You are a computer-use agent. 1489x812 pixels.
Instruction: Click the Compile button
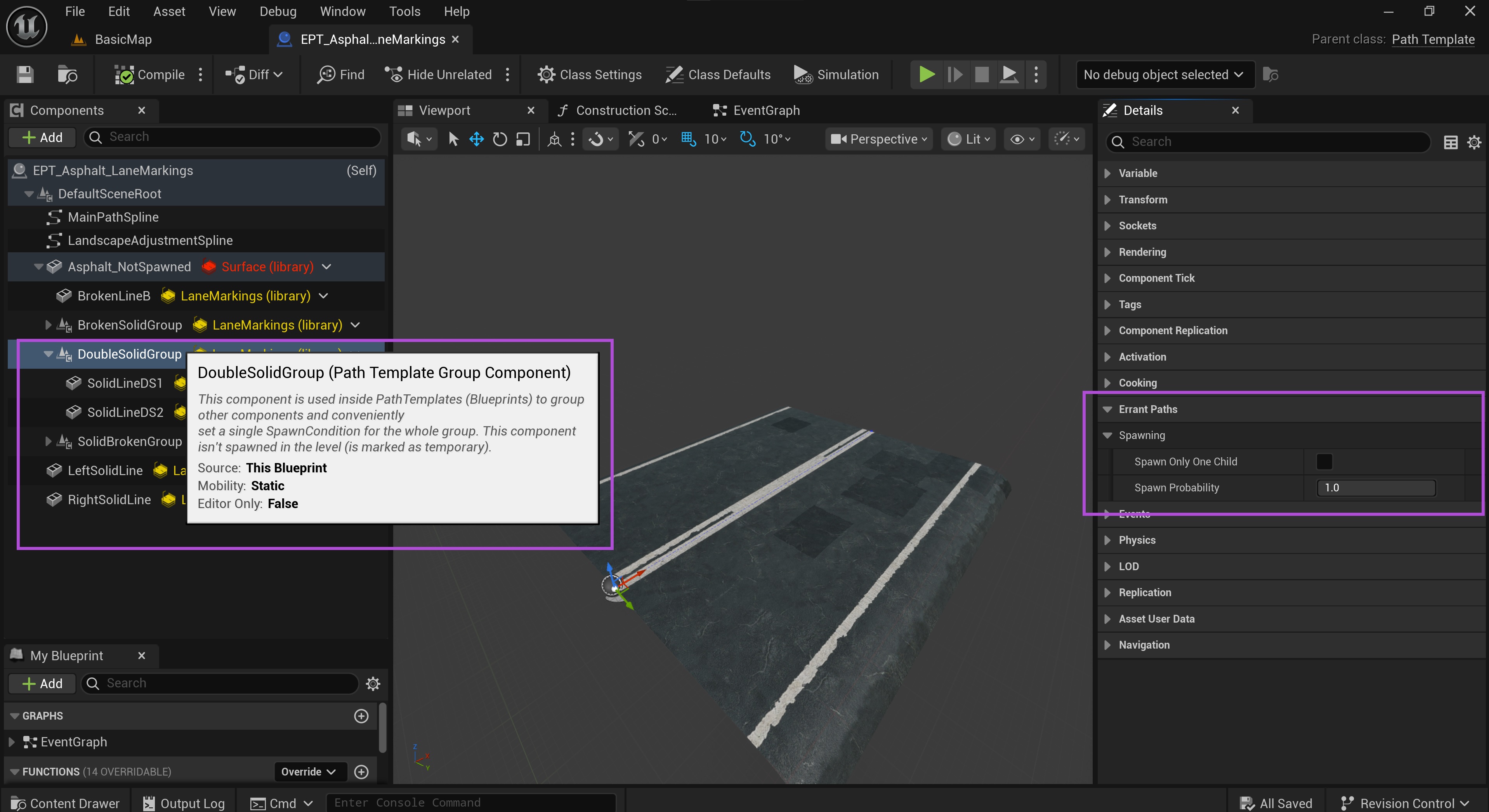coord(150,75)
